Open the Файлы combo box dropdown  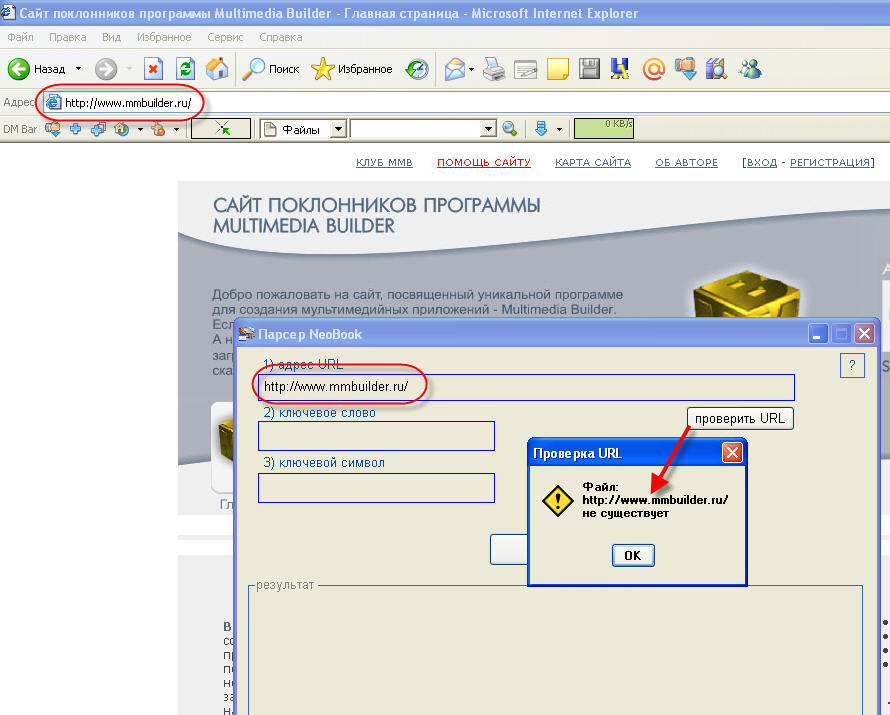pyautogui.click(x=338, y=129)
